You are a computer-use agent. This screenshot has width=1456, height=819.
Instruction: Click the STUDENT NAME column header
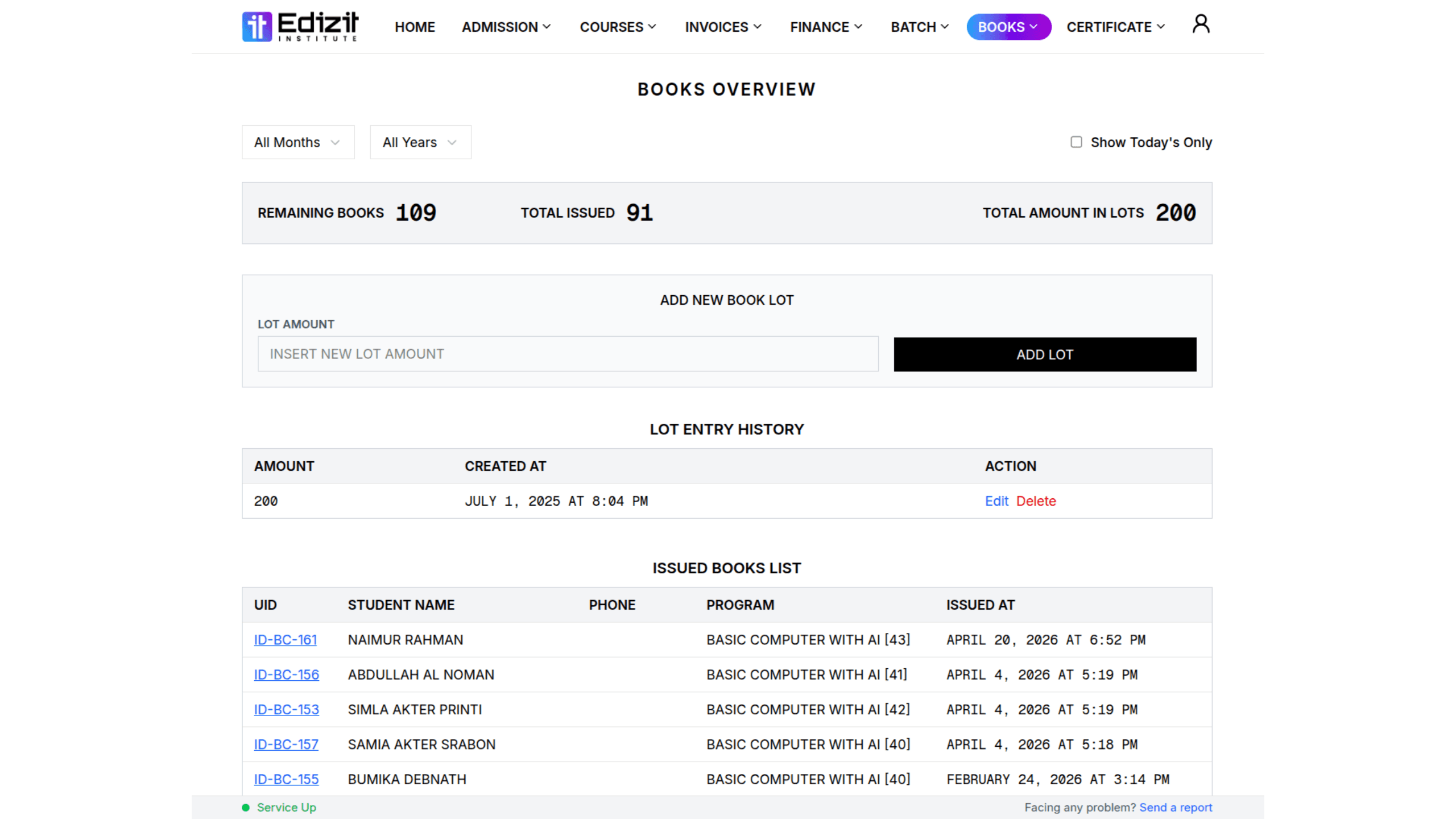[x=401, y=605]
